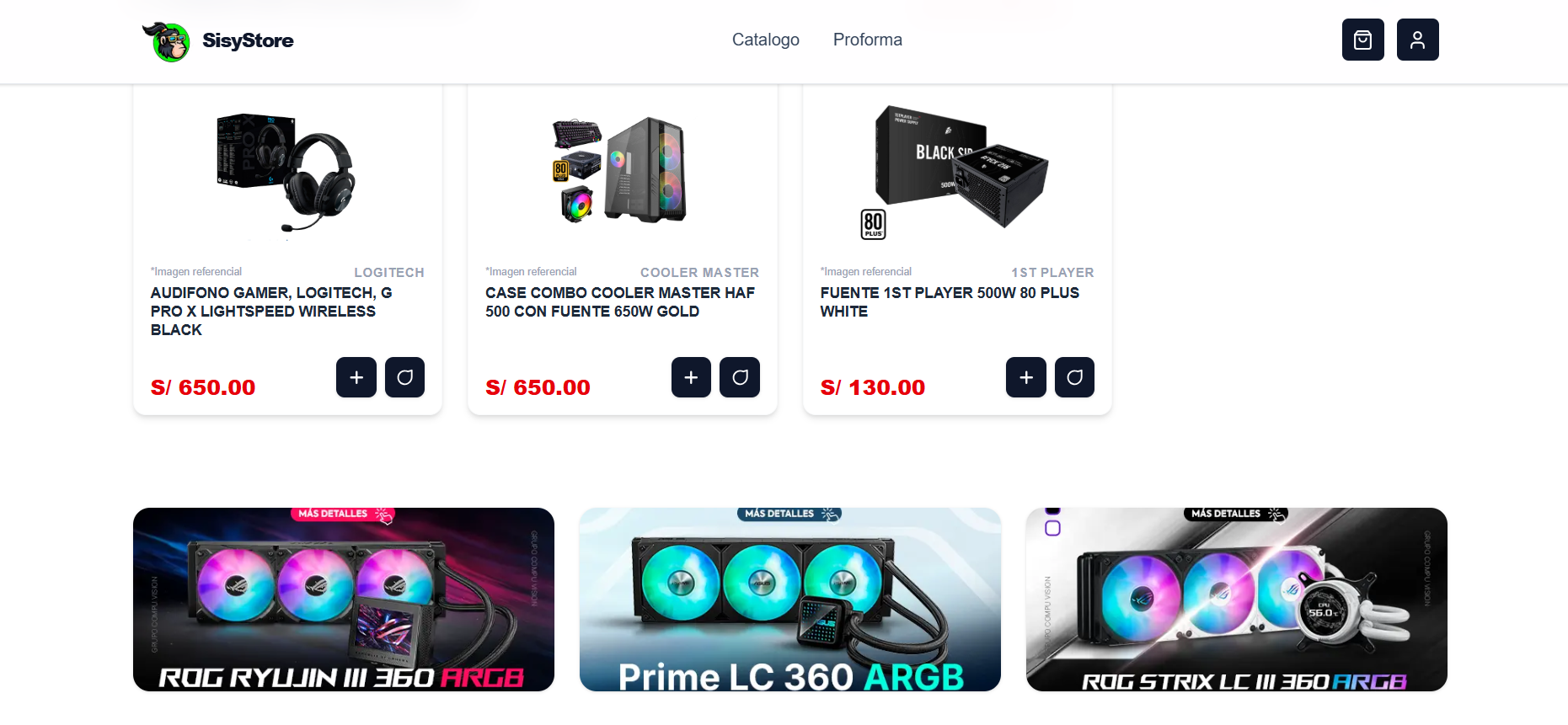
Task: Open the shopping bag cart icon
Action: [1362, 40]
